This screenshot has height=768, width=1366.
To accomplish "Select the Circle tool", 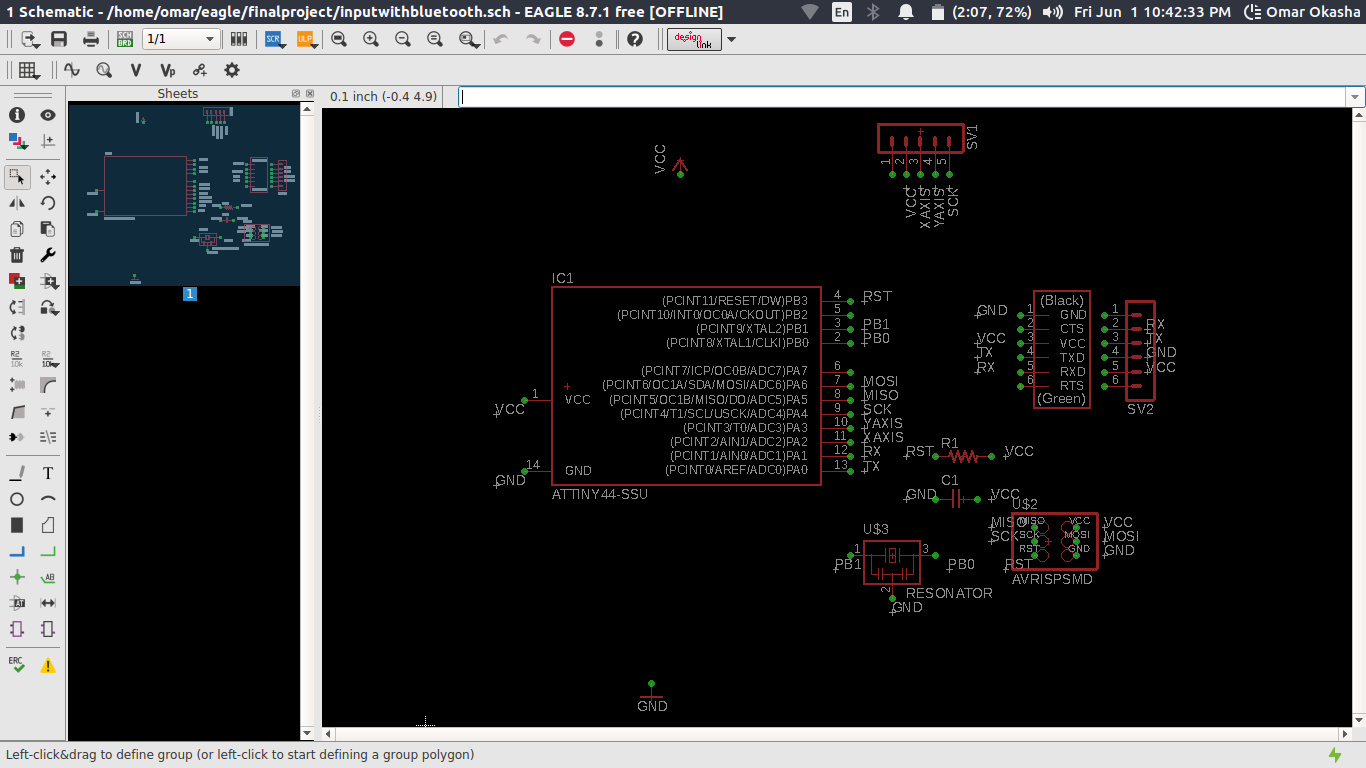I will pos(17,499).
